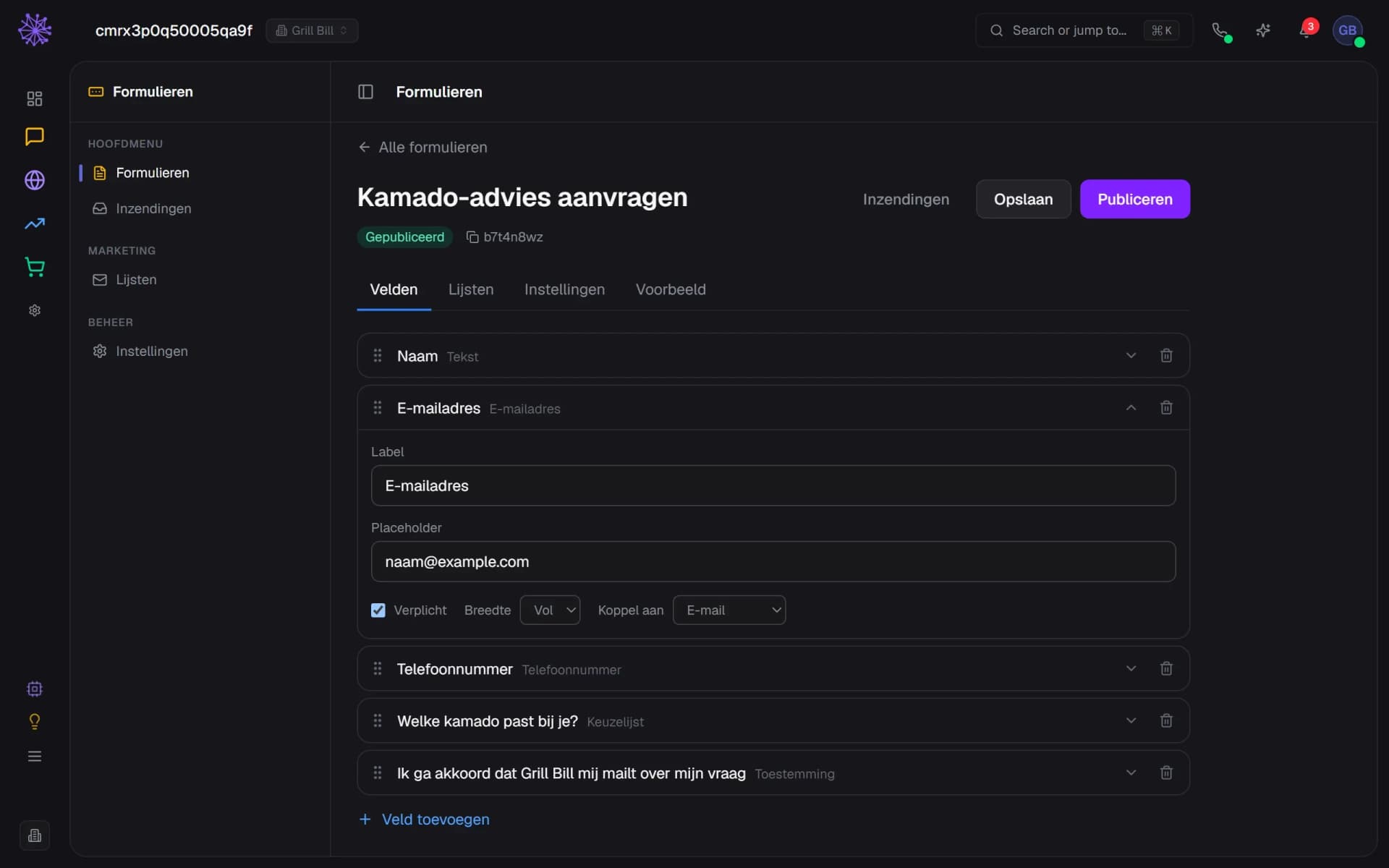Switch to the Lijsten tab
This screenshot has height=868, width=1389.
[x=471, y=289]
